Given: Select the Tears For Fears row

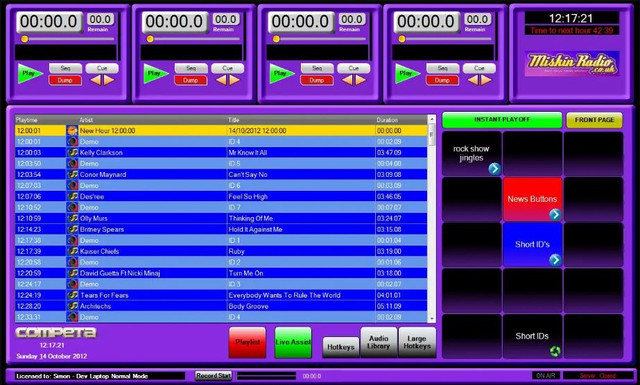Looking at the screenshot, I should (x=221, y=295).
